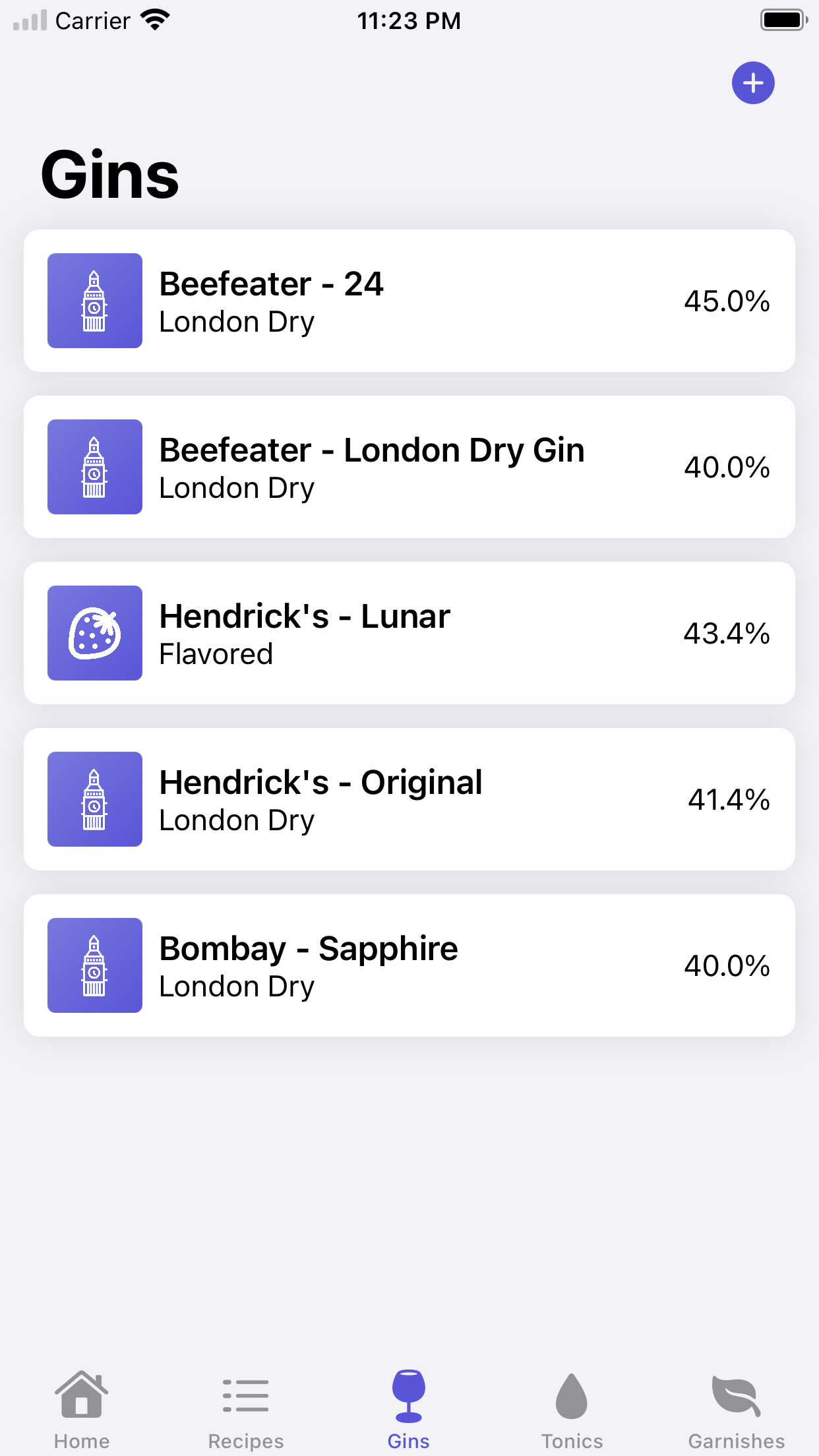Tap the 43.4% label on Lunar

click(727, 634)
